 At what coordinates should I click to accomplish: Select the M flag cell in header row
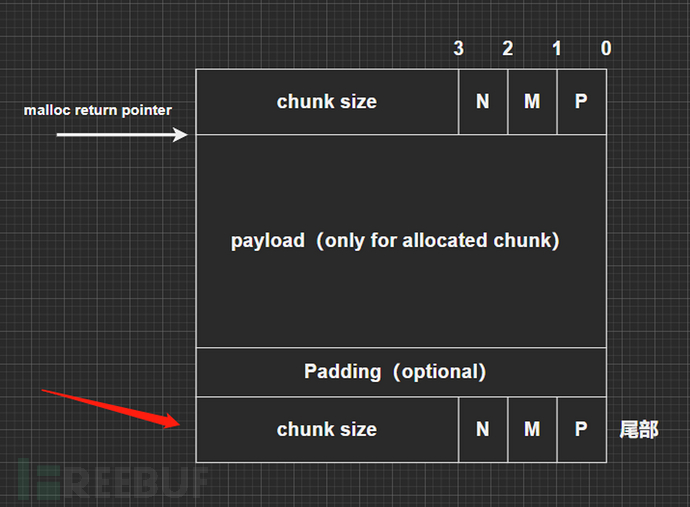[x=532, y=102]
